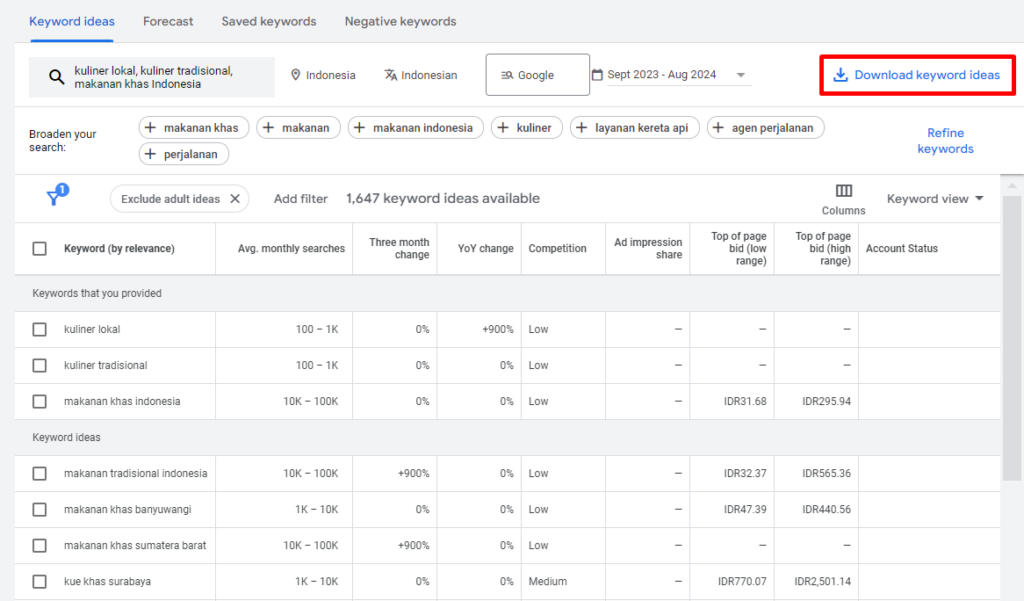
Task: Check the box for kuliner lokal
Action: [40, 329]
